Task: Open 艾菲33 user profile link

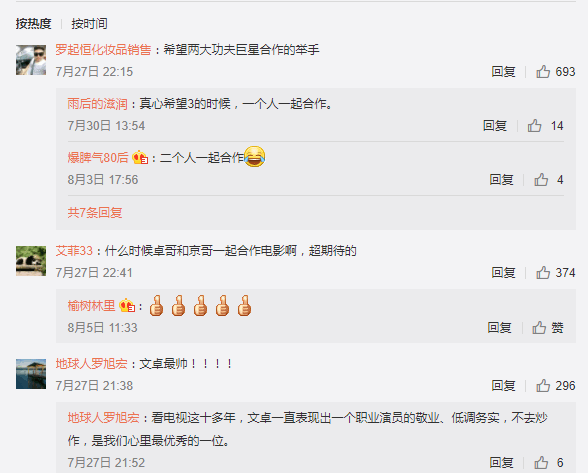Action: coord(74,251)
